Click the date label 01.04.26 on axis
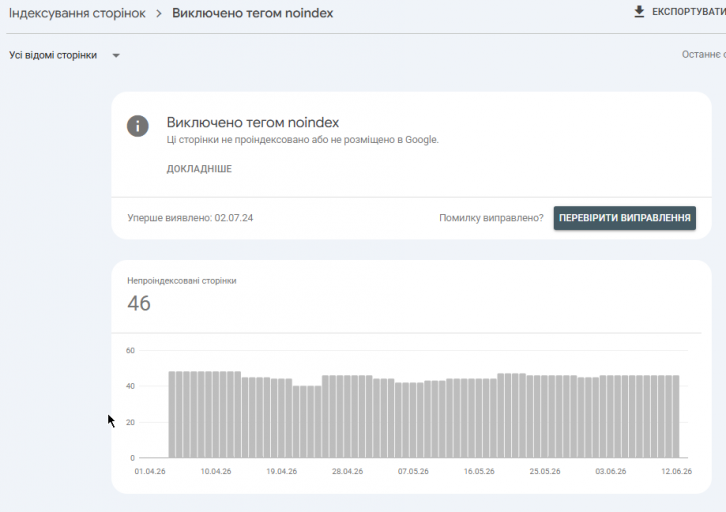Screen dimensions: 726x512 (x=150, y=471)
